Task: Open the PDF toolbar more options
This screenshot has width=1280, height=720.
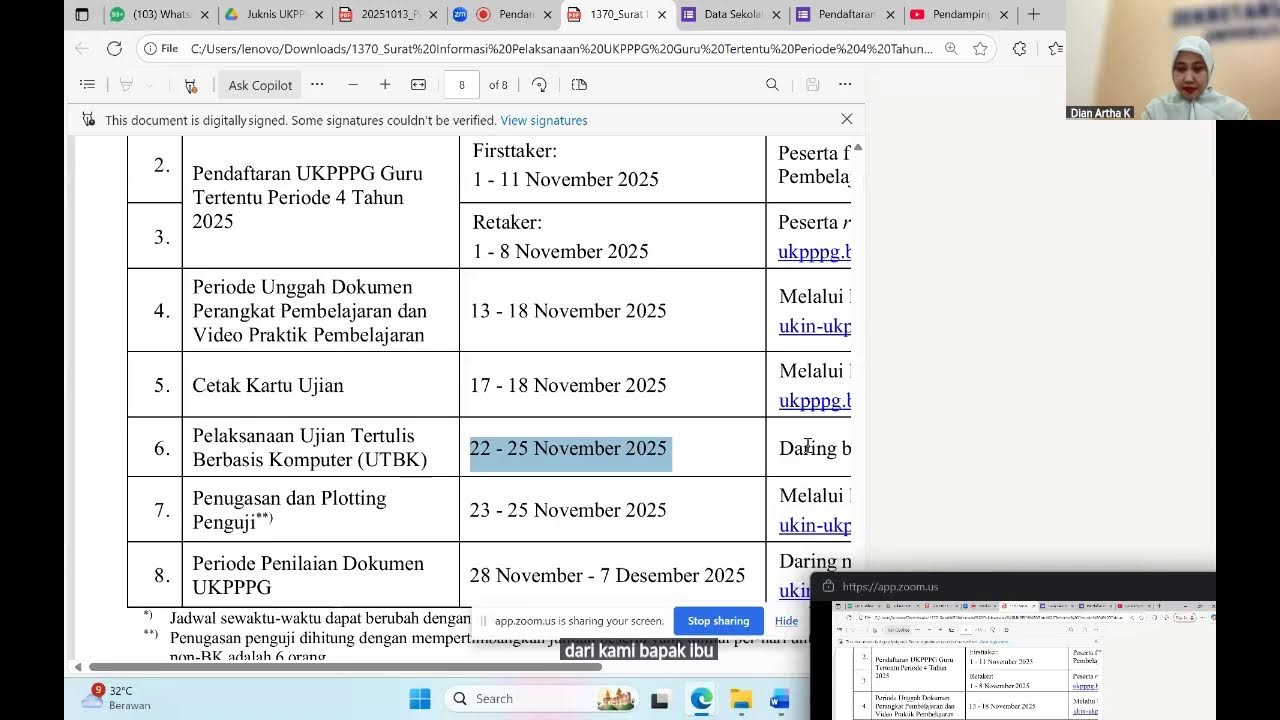Action: (x=845, y=85)
